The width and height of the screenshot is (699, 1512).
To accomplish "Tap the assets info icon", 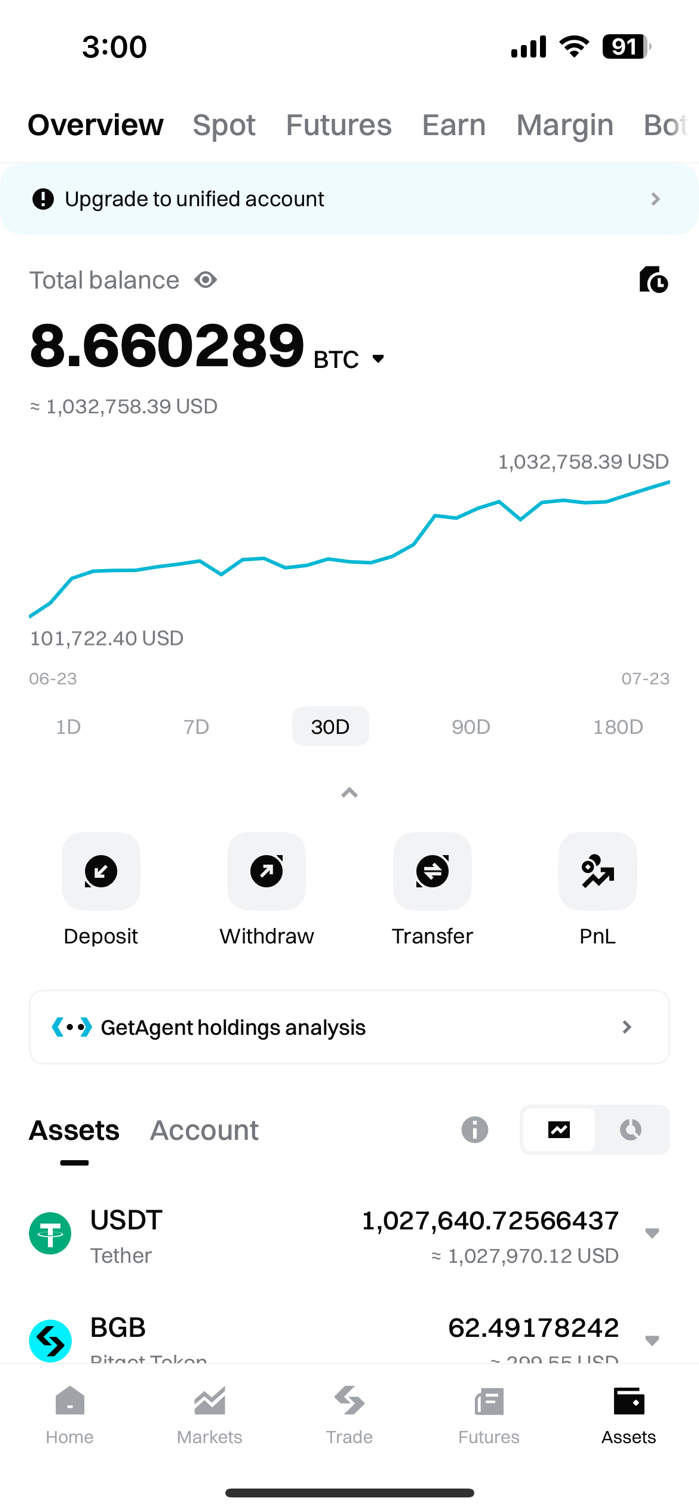I will 474,1130.
